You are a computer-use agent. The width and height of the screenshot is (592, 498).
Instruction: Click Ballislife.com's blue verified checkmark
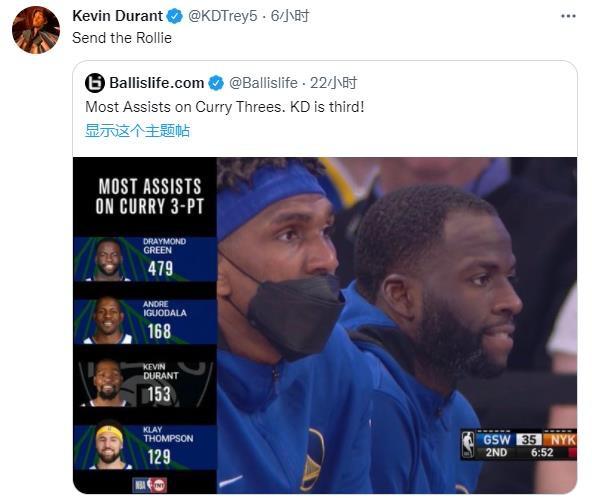point(216,83)
